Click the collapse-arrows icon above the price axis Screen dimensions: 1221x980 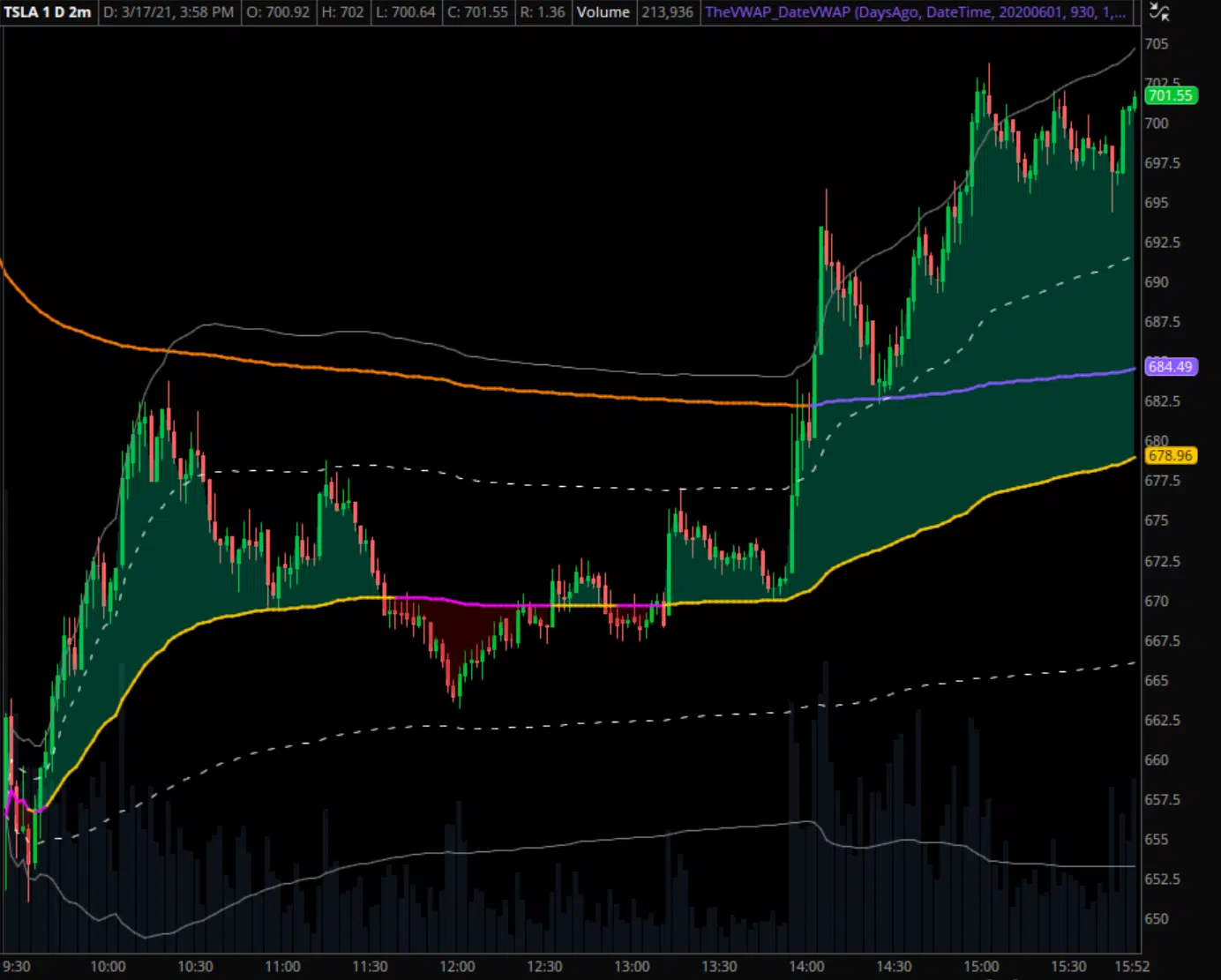(1160, 11)
